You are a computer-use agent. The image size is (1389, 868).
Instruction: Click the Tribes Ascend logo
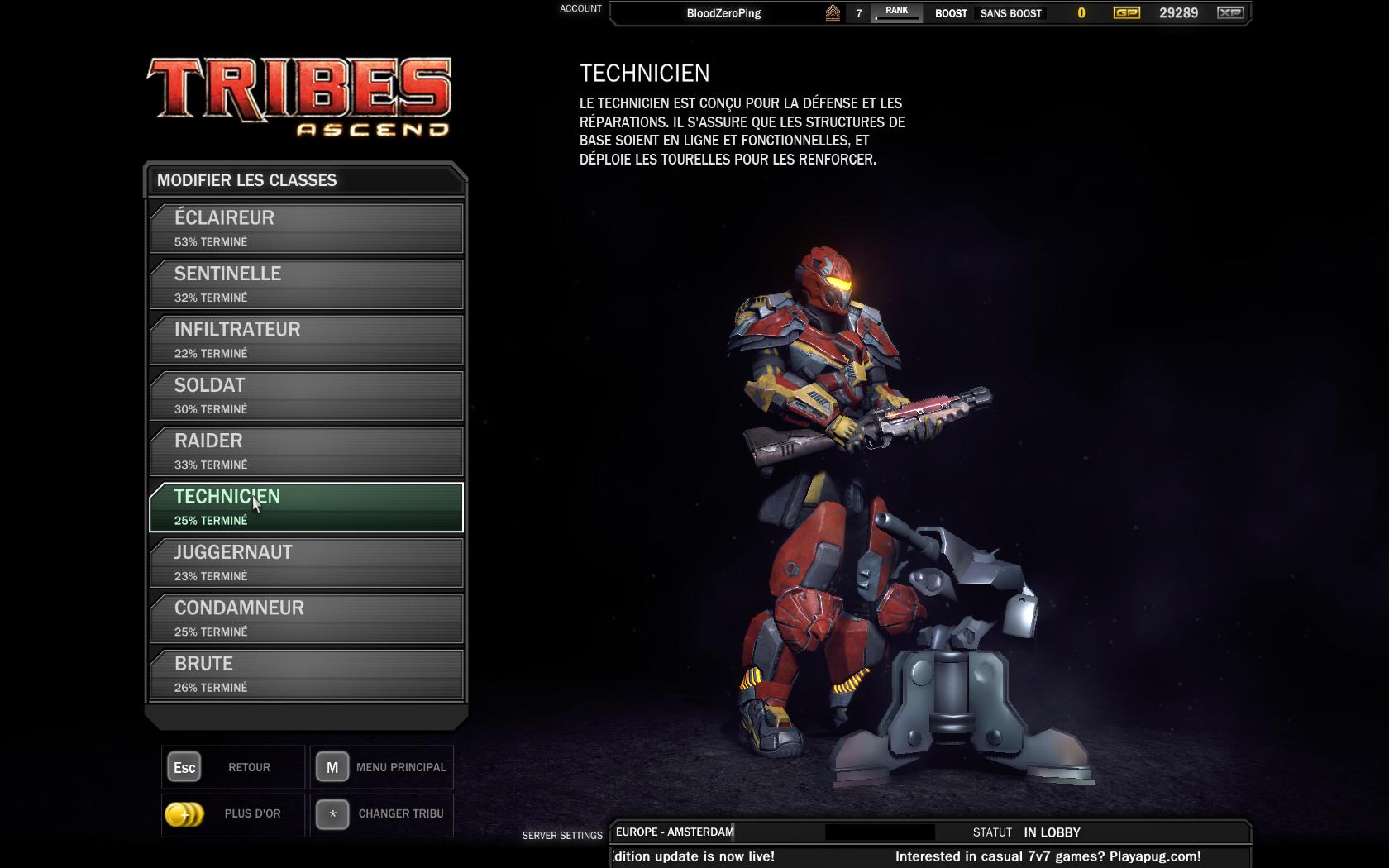click(299, 96)
